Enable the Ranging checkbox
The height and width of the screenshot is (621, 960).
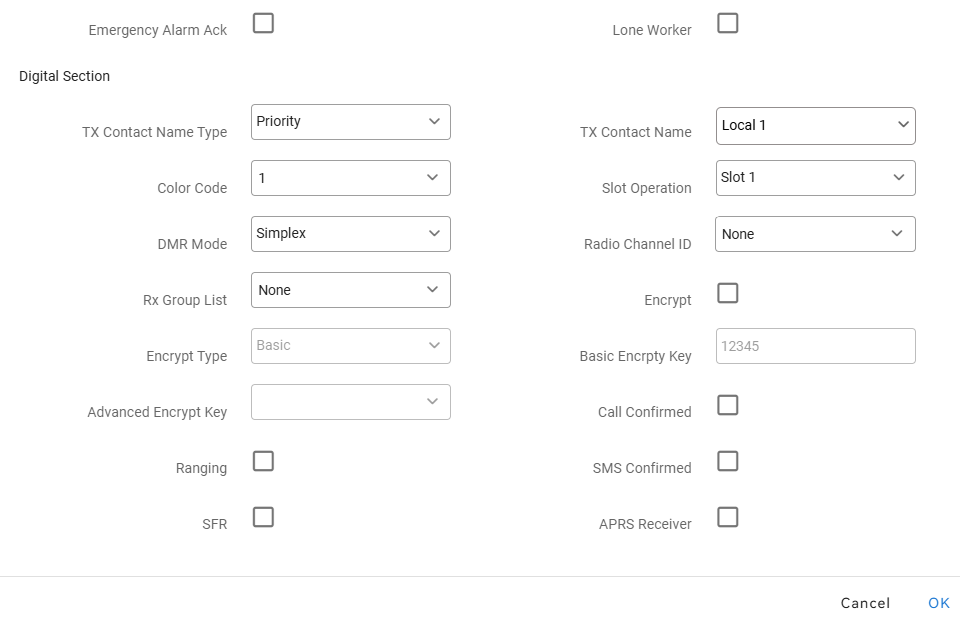pyautogui.click(x=263, y=461)
